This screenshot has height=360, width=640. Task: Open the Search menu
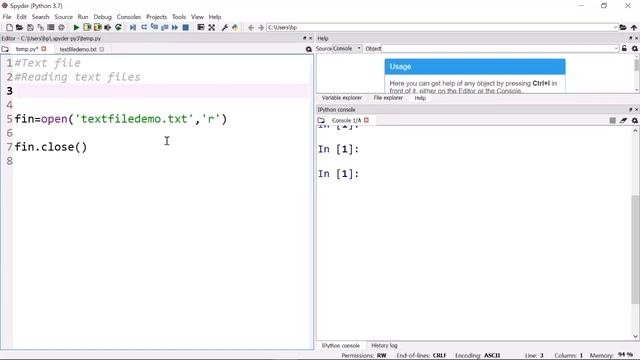coord(40,17)
